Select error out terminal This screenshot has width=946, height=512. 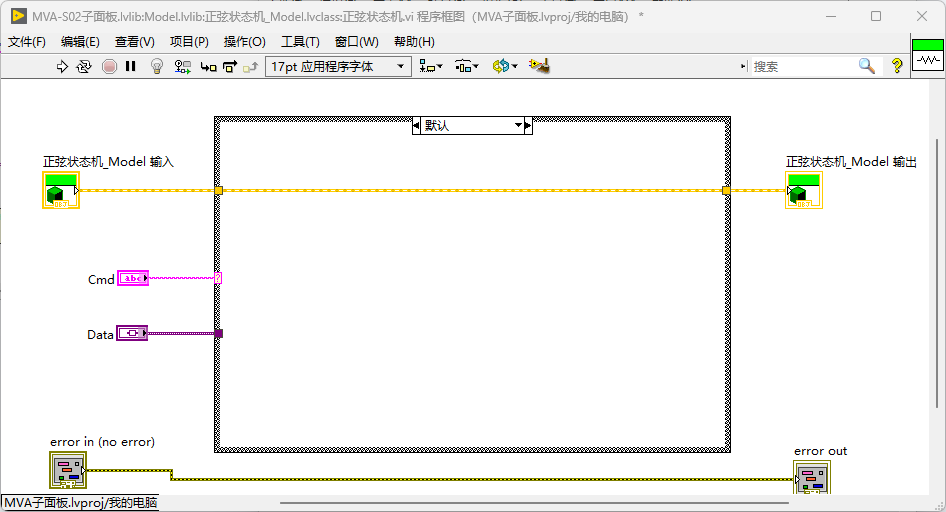point(812,478)
